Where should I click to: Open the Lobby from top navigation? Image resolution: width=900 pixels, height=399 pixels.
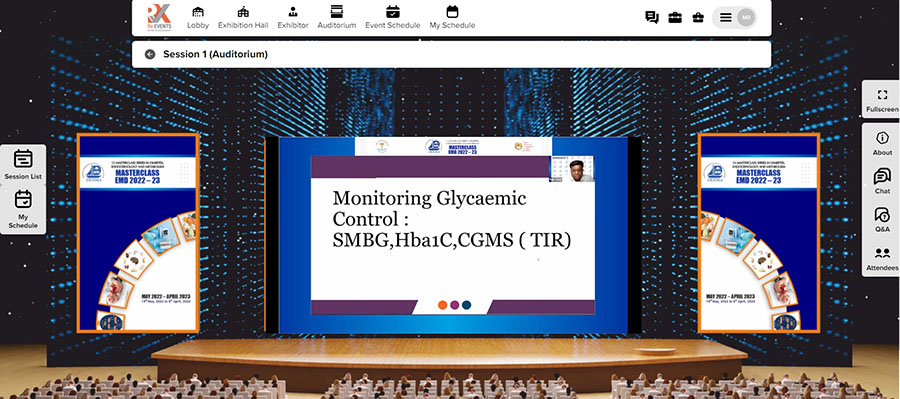click(x=197, y=18)
